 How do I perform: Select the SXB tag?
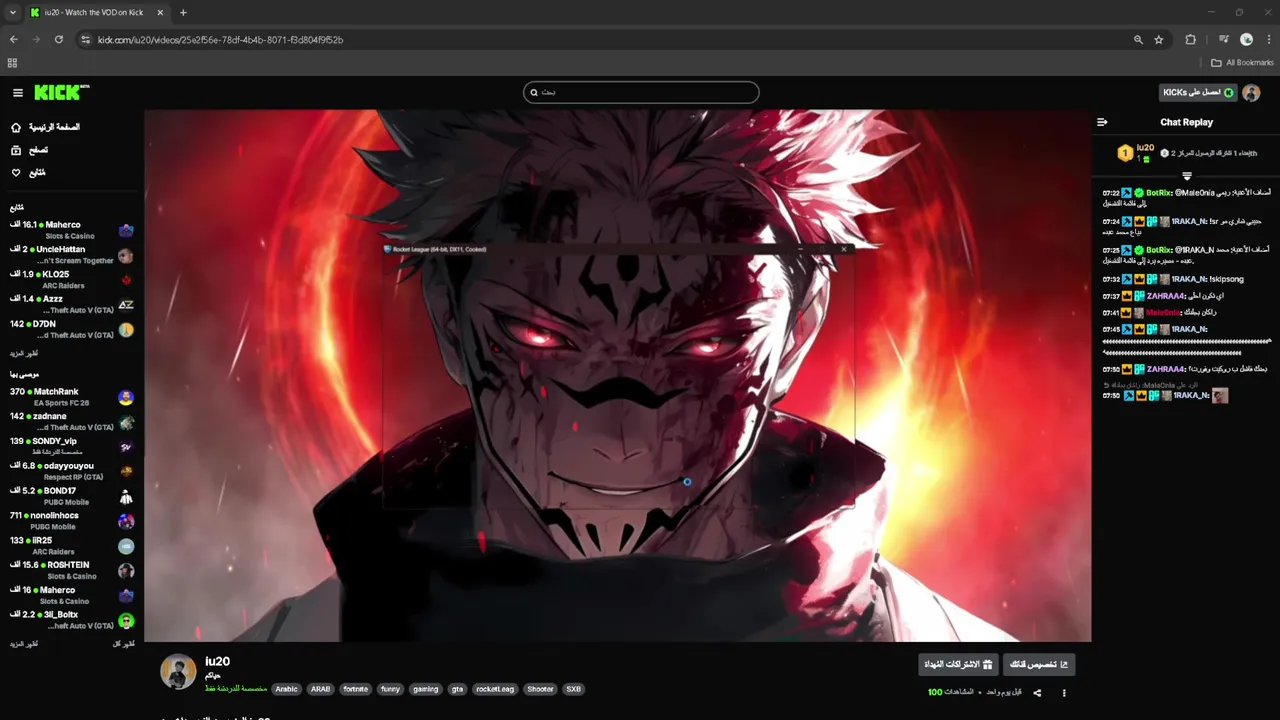point(573,689)
